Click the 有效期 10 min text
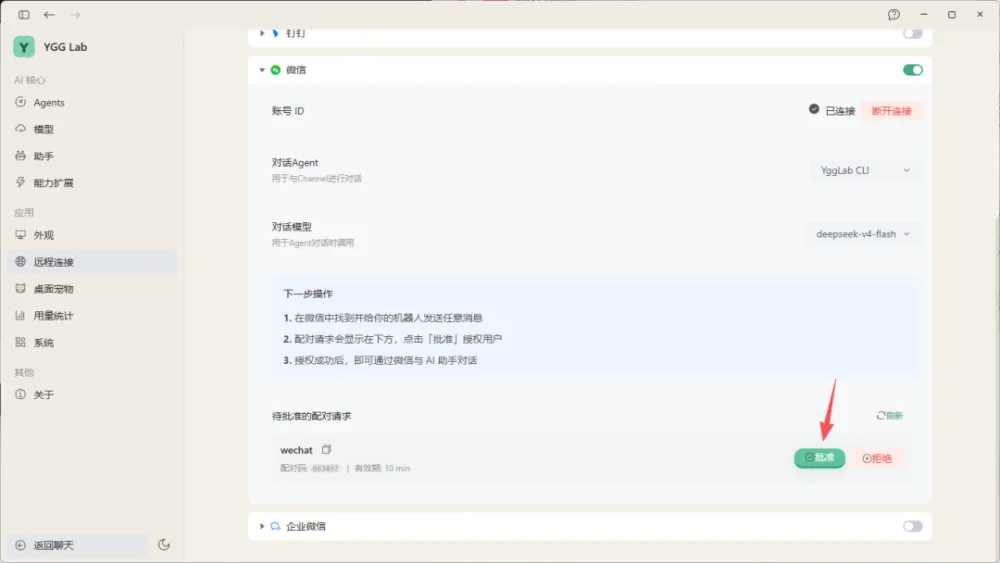The width and height of the screenshot is (1000, 563). tap(382, 469)
